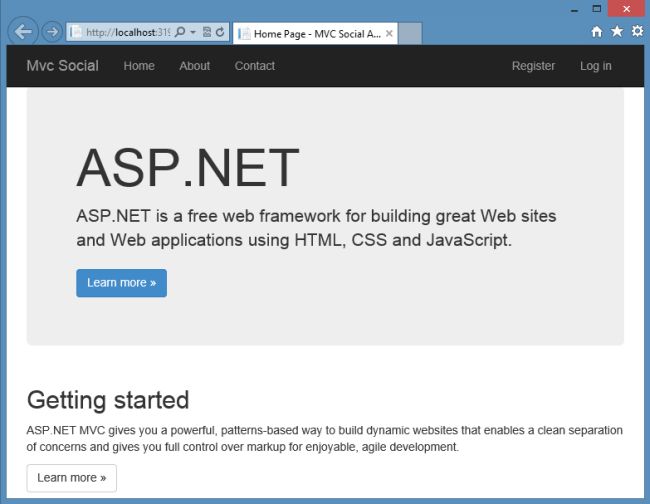This screenshot has width=650, height=504.
Task: Open Favorites star icon
Action: [617, 32]
